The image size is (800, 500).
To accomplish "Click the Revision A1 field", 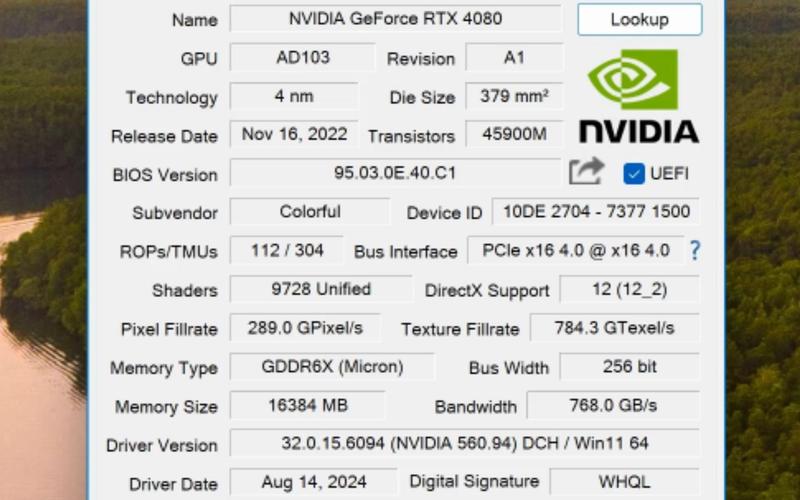I will coord(514,57).
